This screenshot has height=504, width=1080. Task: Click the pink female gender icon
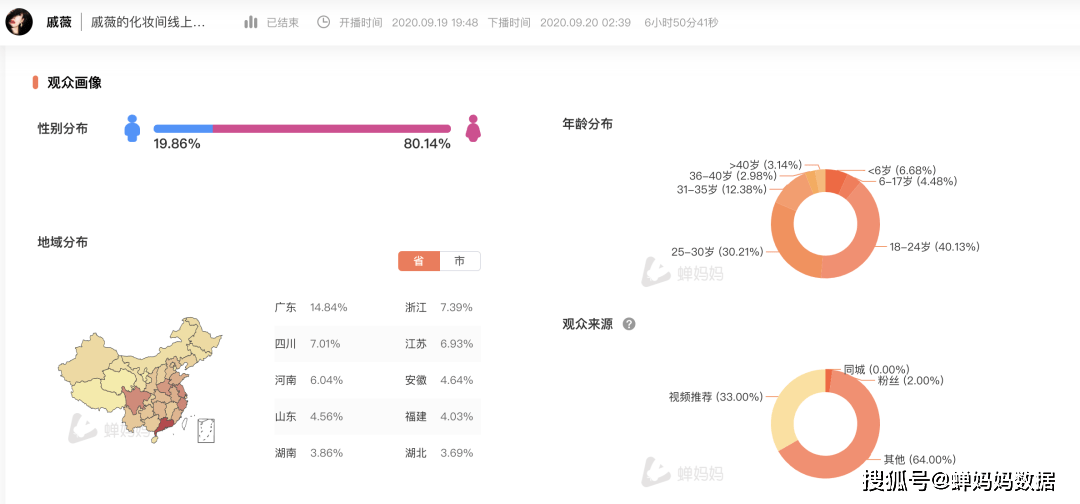pos(472,128)
